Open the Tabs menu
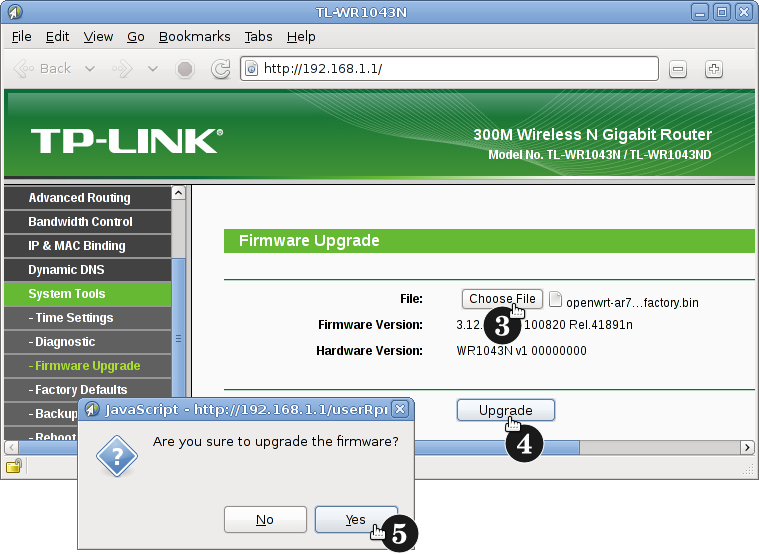 tap(258, 37)
